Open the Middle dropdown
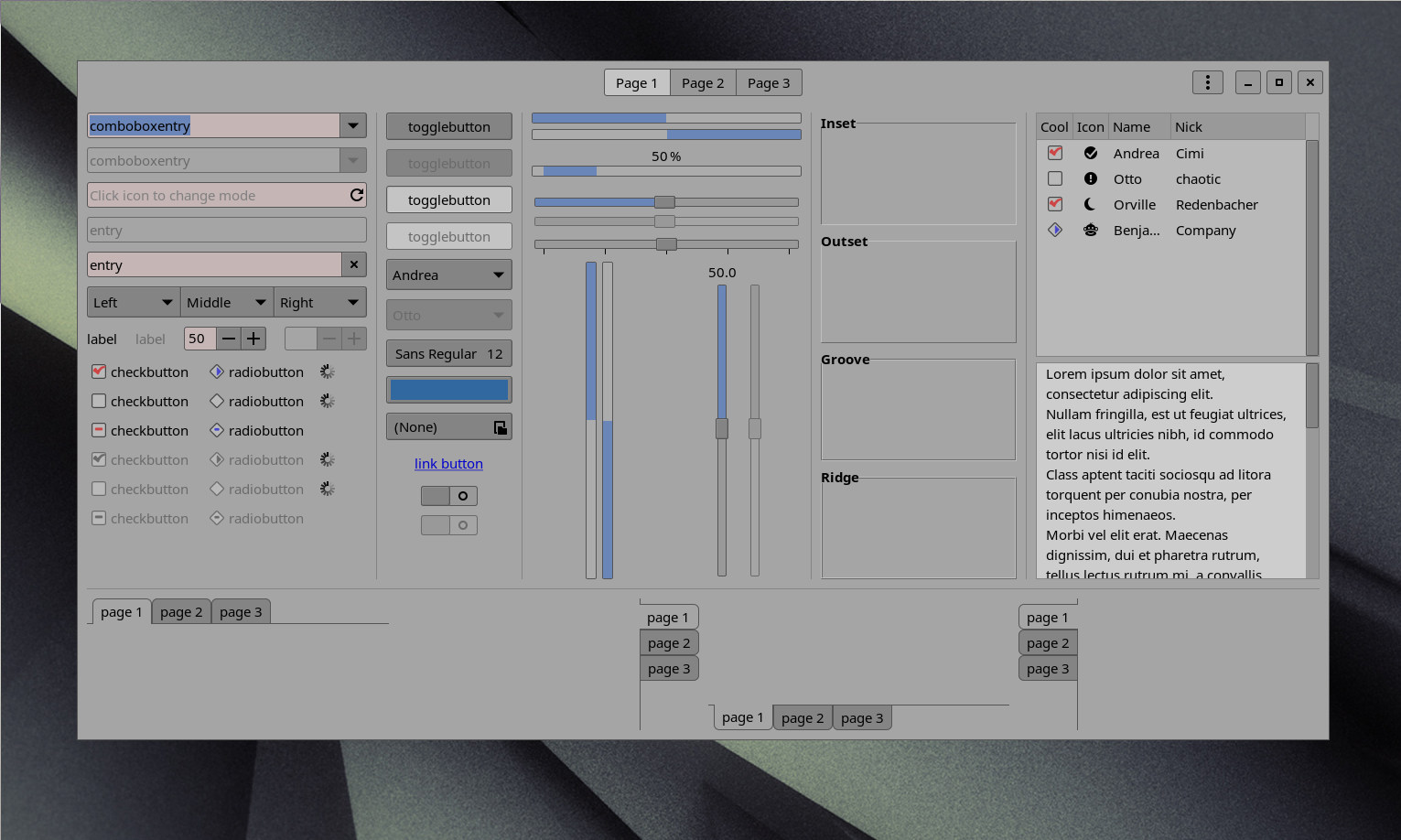 227,302
